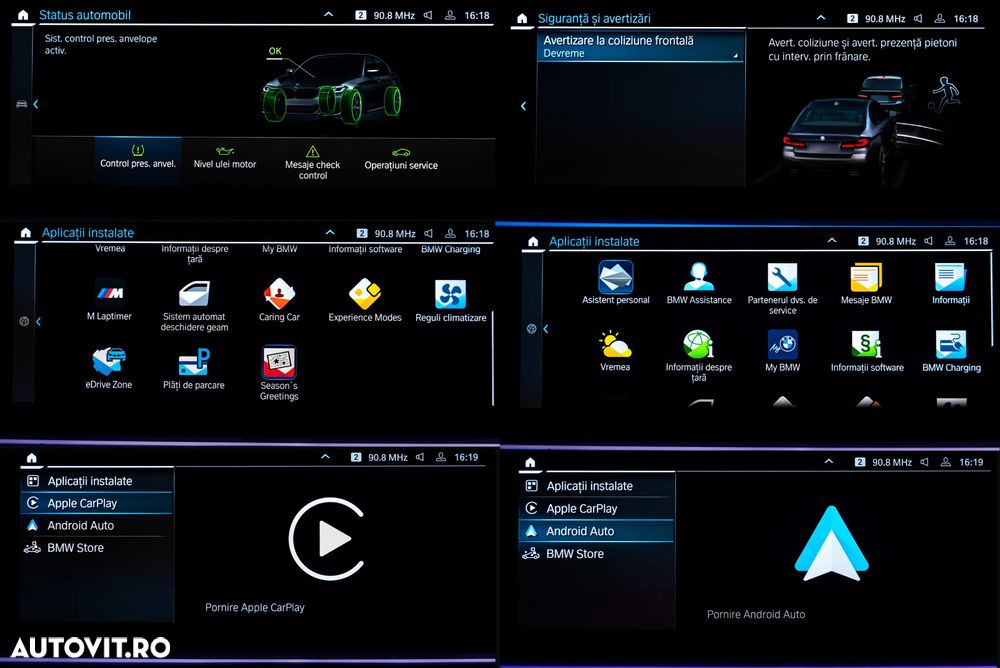This screenshot has width=1000, height=668.
Task: Launch the eDrive Zone app
Action: pyautogui.click(x=108, y=368)
